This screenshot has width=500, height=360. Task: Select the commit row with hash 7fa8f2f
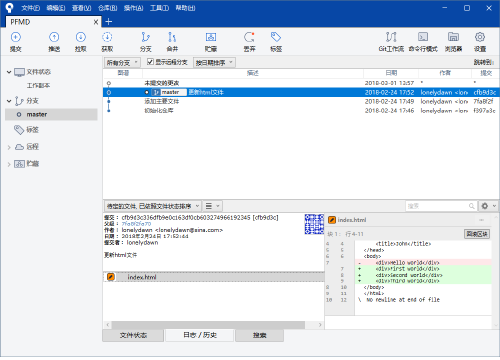(x=301, y=101)
